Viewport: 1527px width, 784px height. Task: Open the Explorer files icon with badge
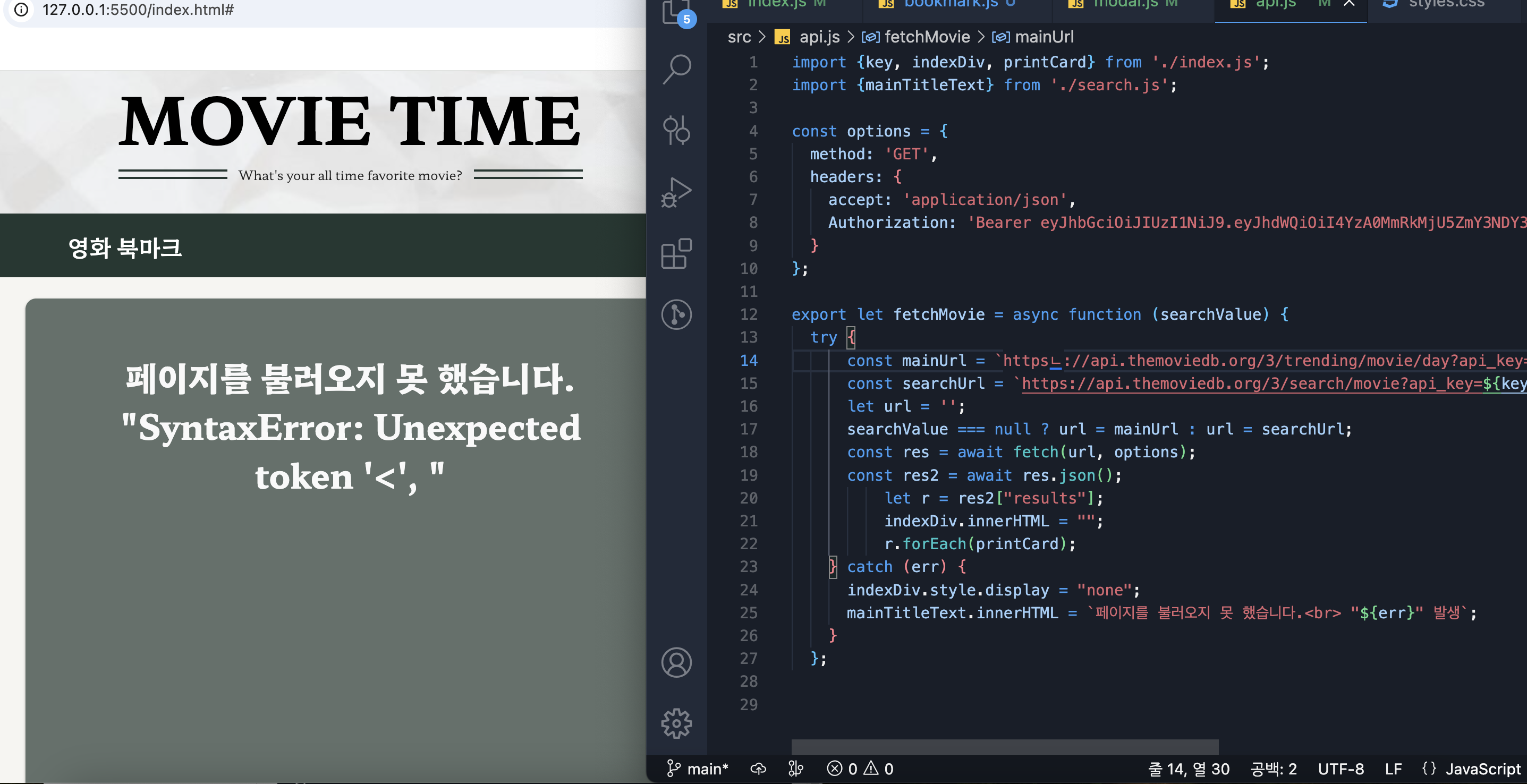[676, 12]
